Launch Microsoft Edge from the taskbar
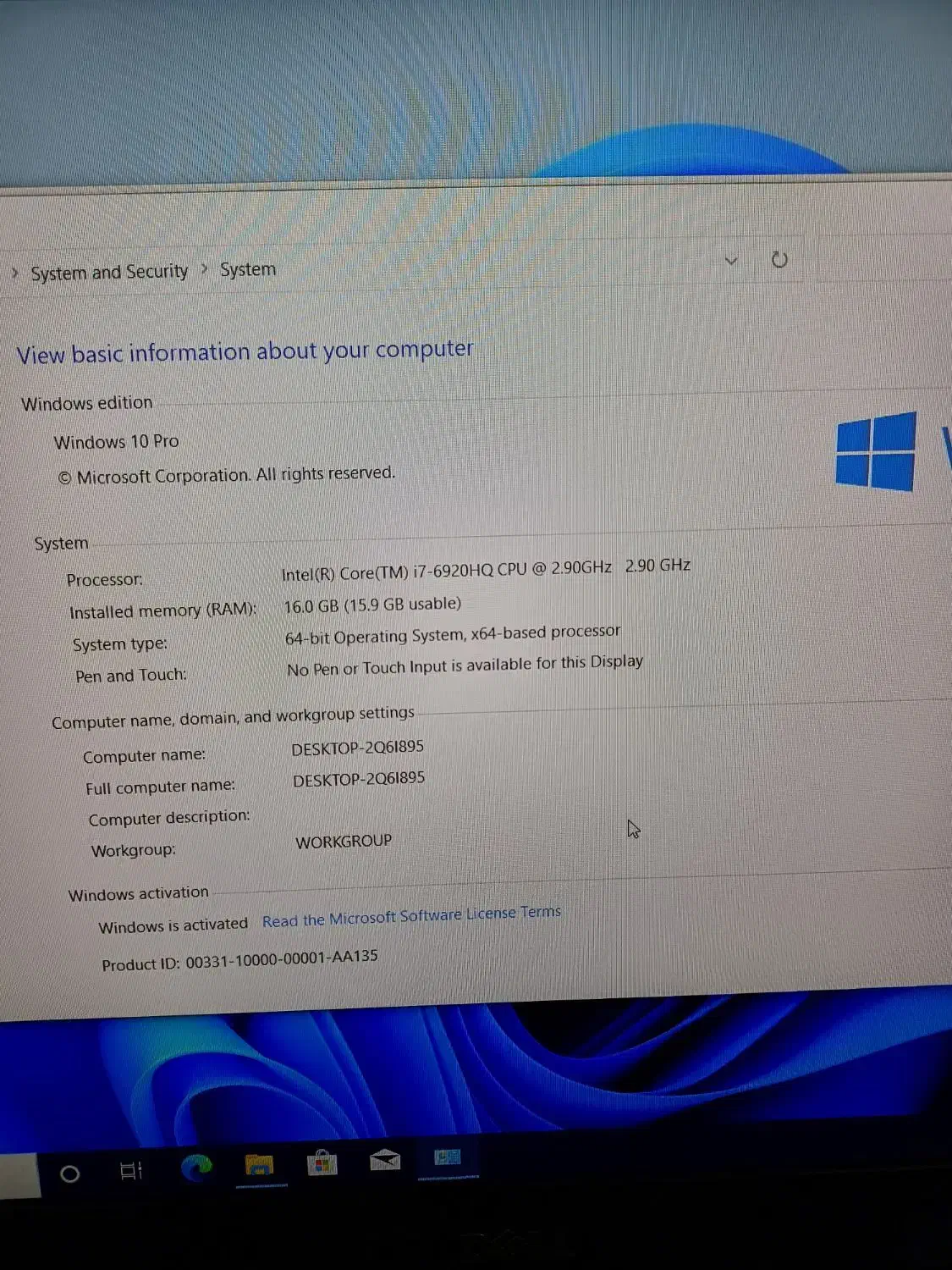952x1270 pixels. point(196,1168)
